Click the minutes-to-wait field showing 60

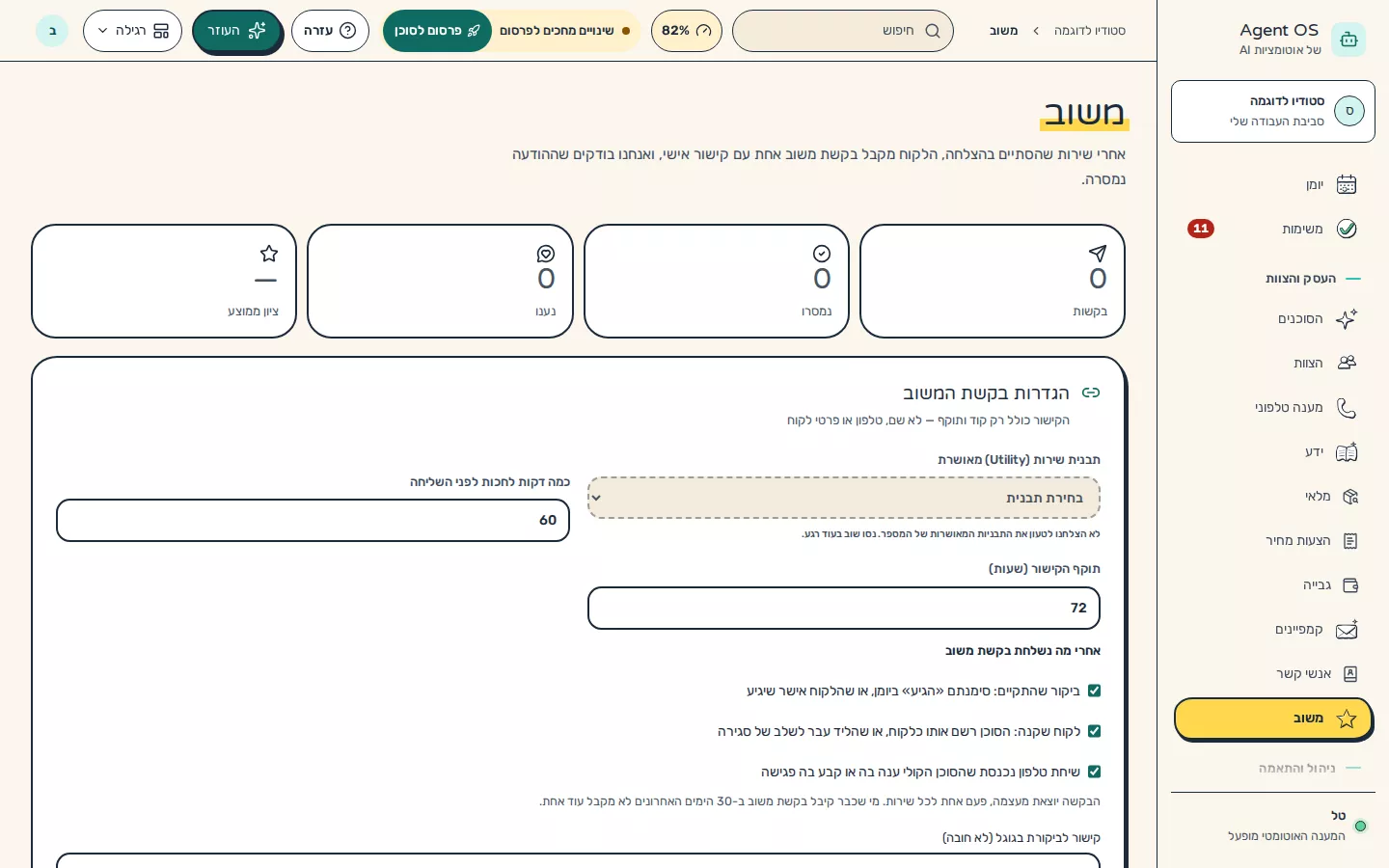(x=313, y=520)
